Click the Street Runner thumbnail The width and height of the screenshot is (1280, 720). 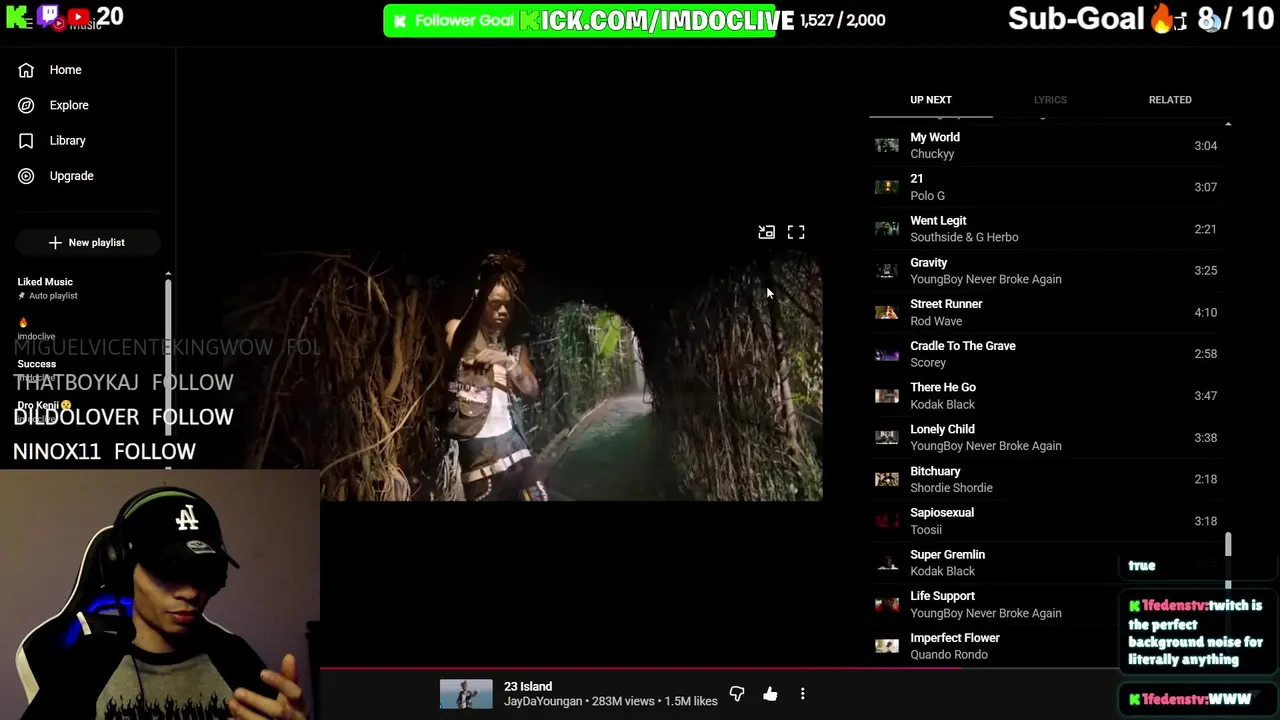click(887, 312)
